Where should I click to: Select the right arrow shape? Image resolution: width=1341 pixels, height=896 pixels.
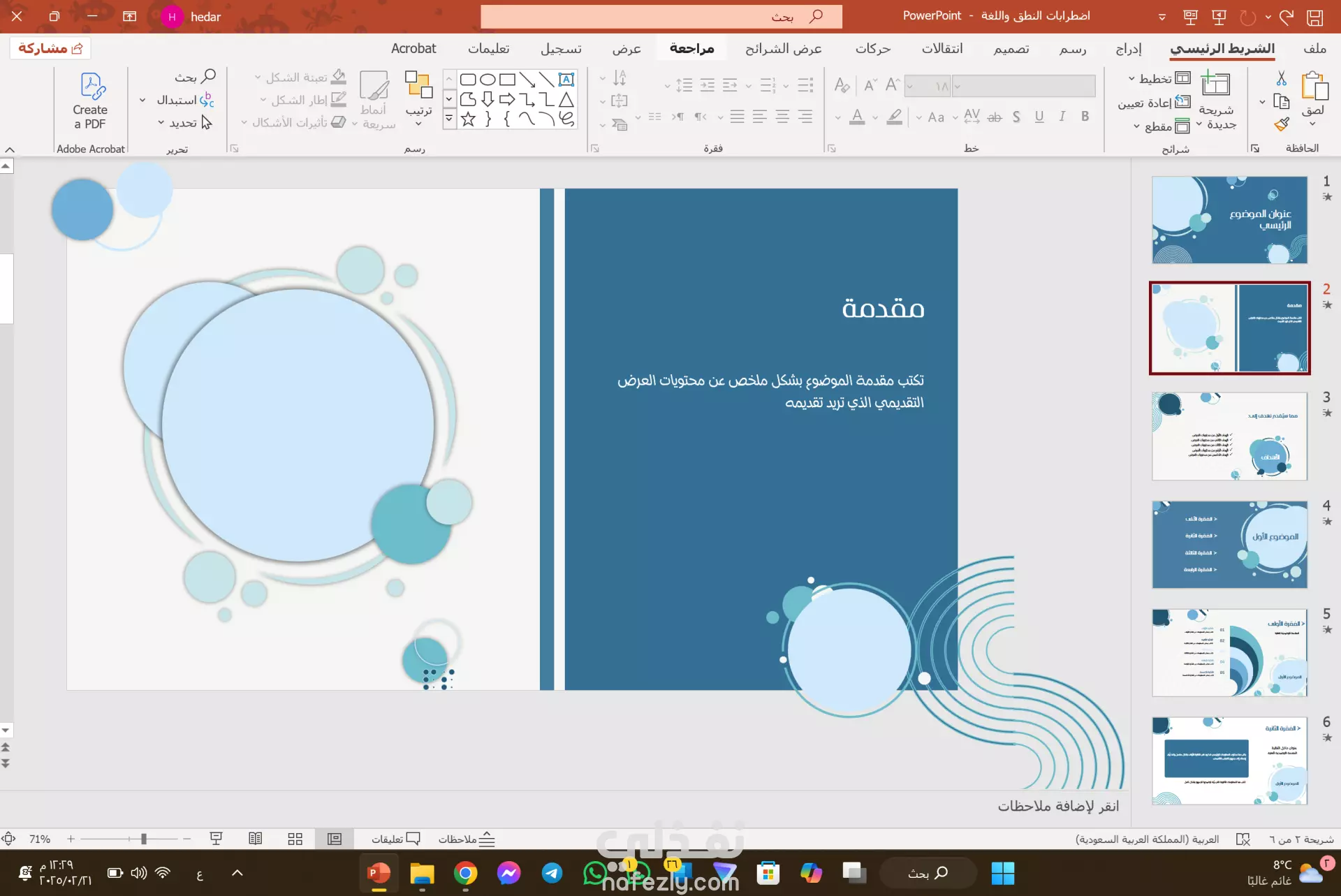(x=507, y=99)
